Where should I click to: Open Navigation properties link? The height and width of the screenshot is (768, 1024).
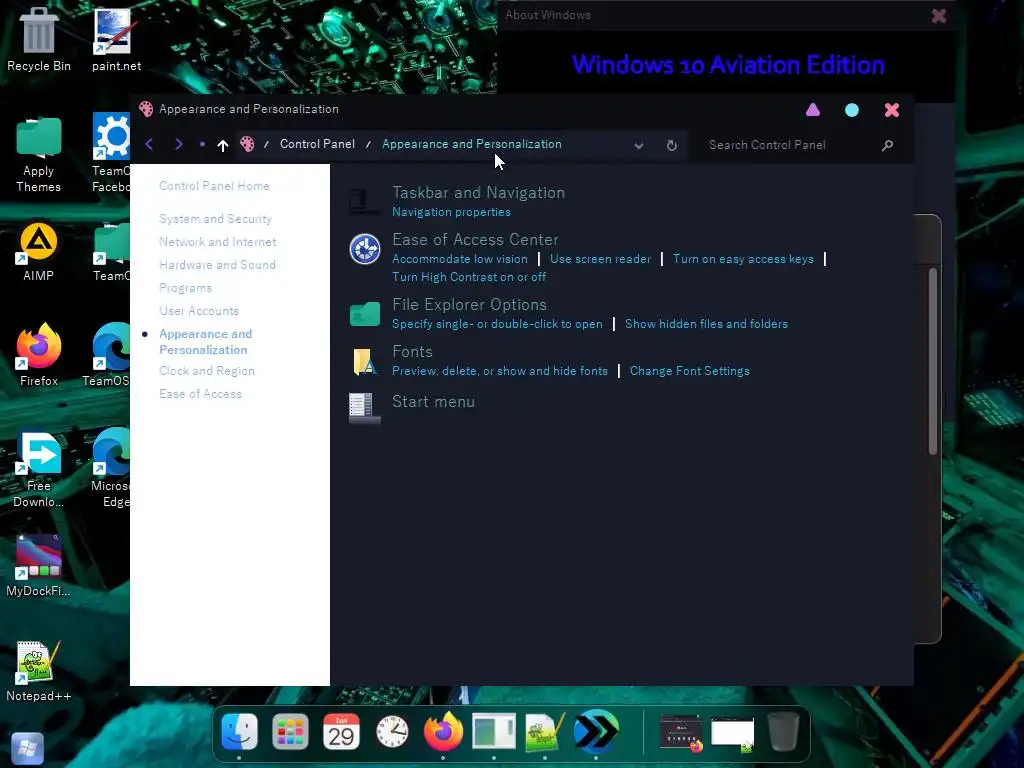(451, 212)
